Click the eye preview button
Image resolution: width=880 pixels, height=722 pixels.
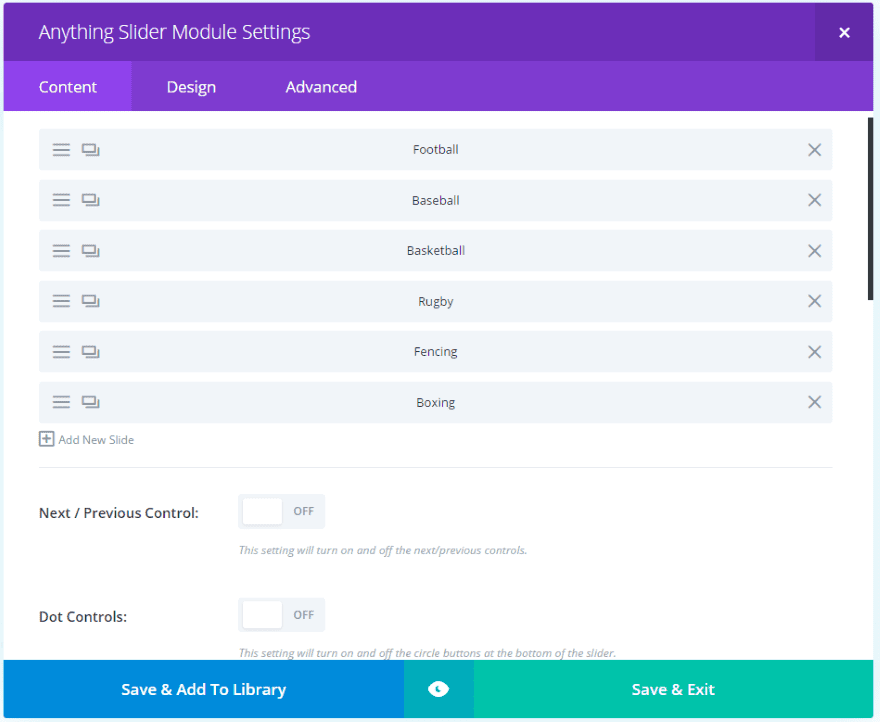point(438,689)
